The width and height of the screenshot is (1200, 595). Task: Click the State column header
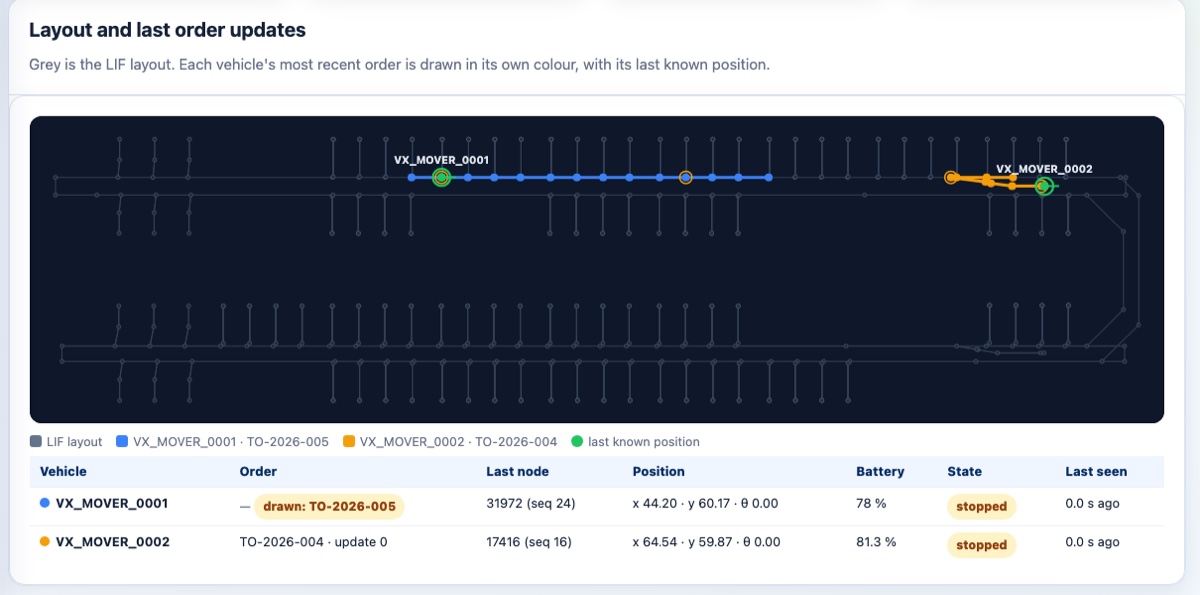[965, 471]
